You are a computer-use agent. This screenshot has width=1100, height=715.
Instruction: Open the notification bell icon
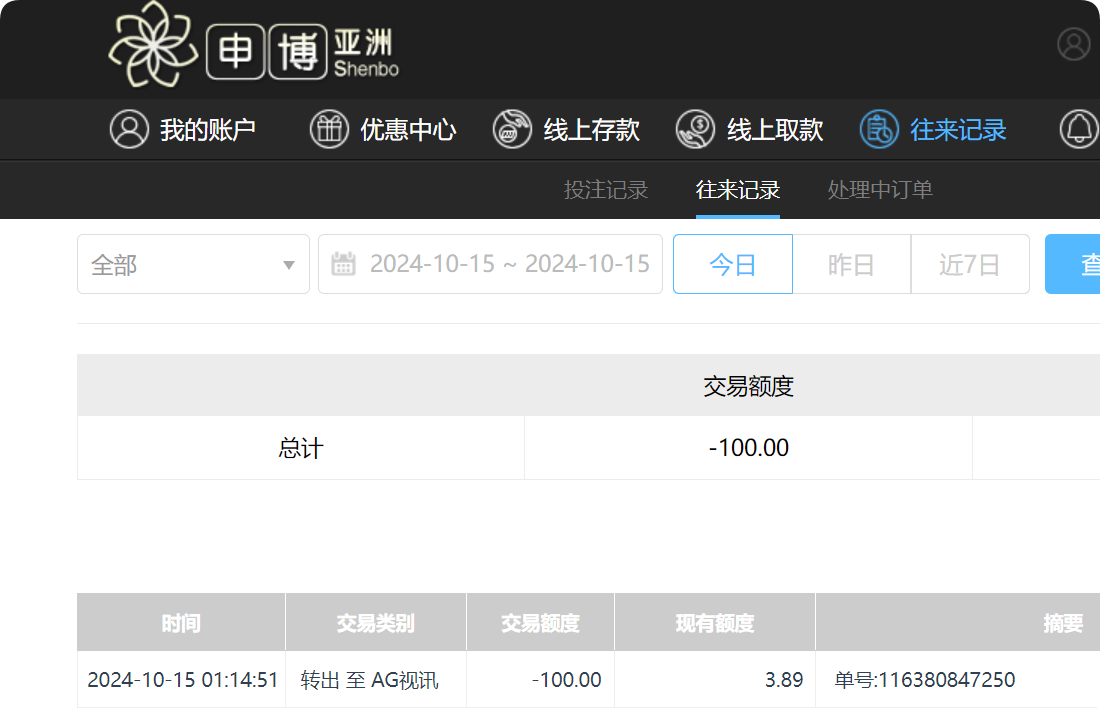[1080, 129]
